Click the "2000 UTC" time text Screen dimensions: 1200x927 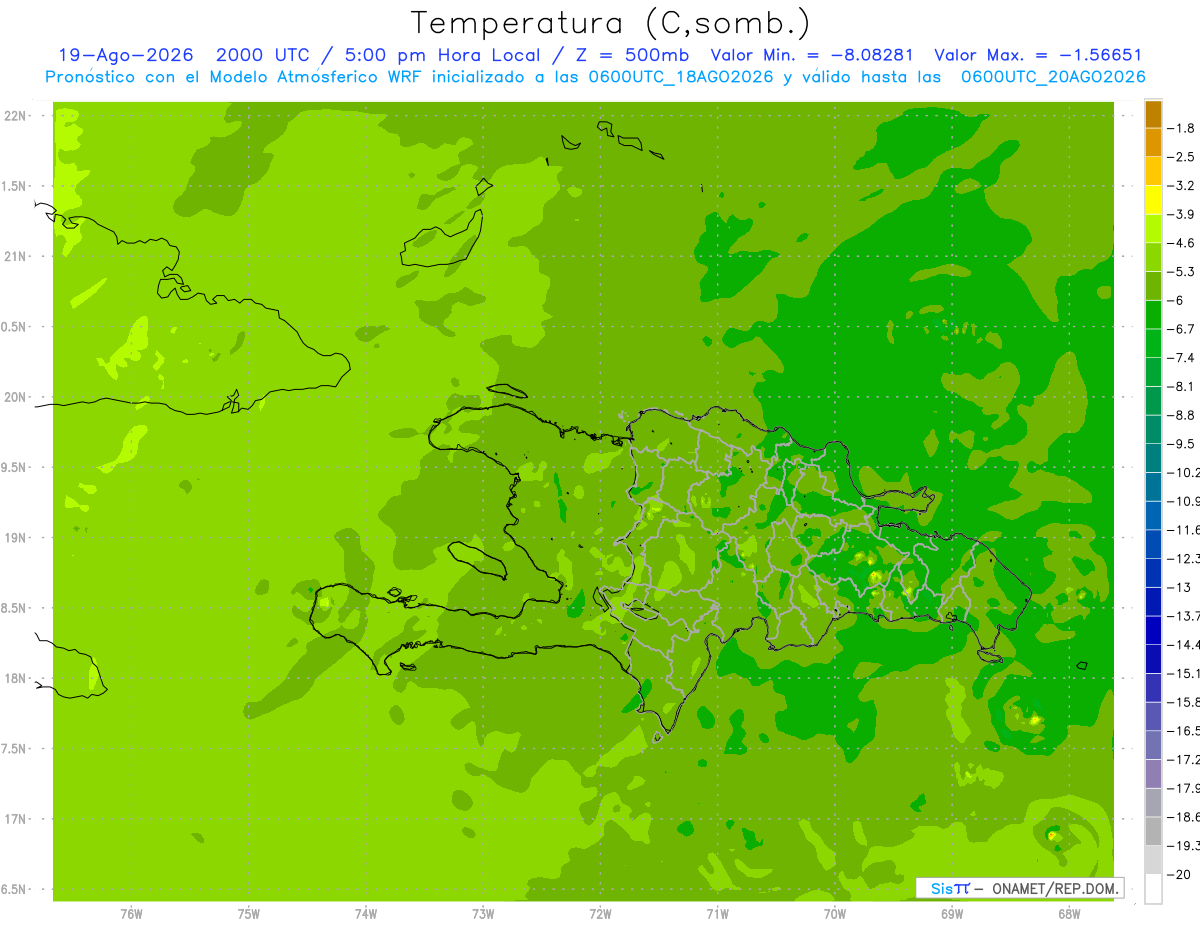tap(262, 55)
